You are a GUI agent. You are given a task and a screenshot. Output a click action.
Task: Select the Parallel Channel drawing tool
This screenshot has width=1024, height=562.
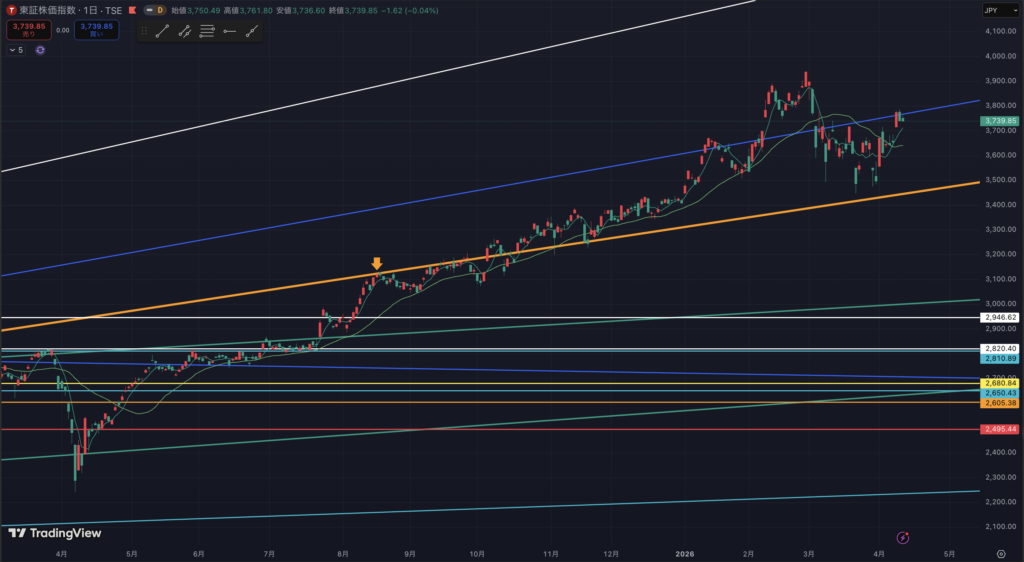[185, 31]
